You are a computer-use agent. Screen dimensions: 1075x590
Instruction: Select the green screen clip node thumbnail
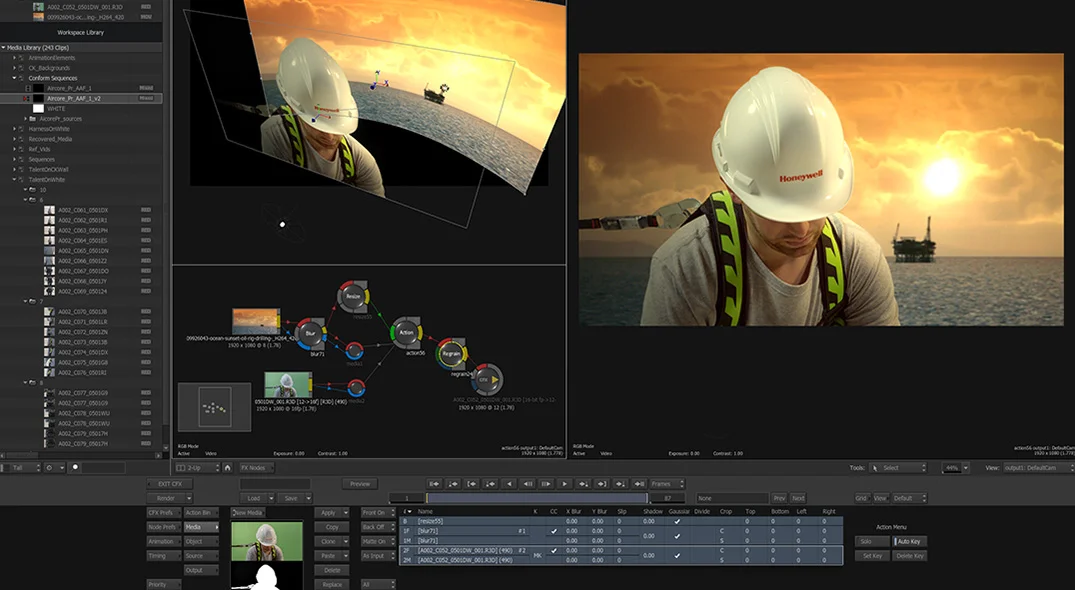pyautogui.click(x=288, y=384)
